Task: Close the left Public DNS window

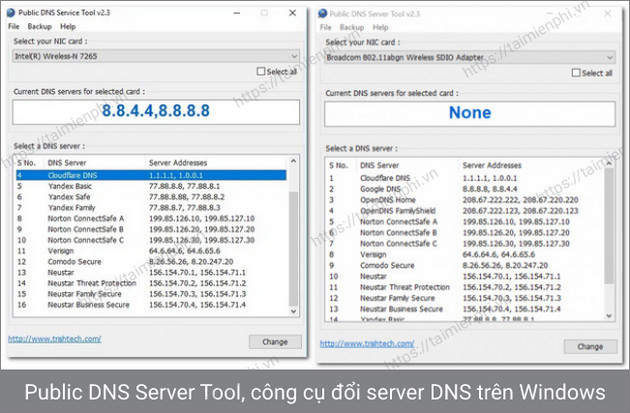Action: coord(292,13)
